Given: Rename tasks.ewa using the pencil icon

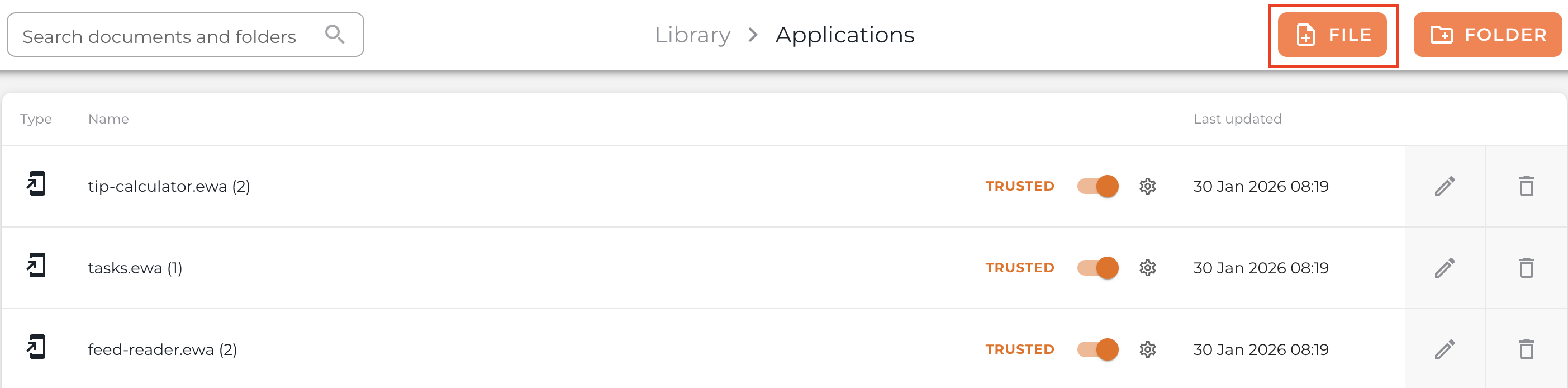Looking at the screenshot, I should click(1445, 268).
